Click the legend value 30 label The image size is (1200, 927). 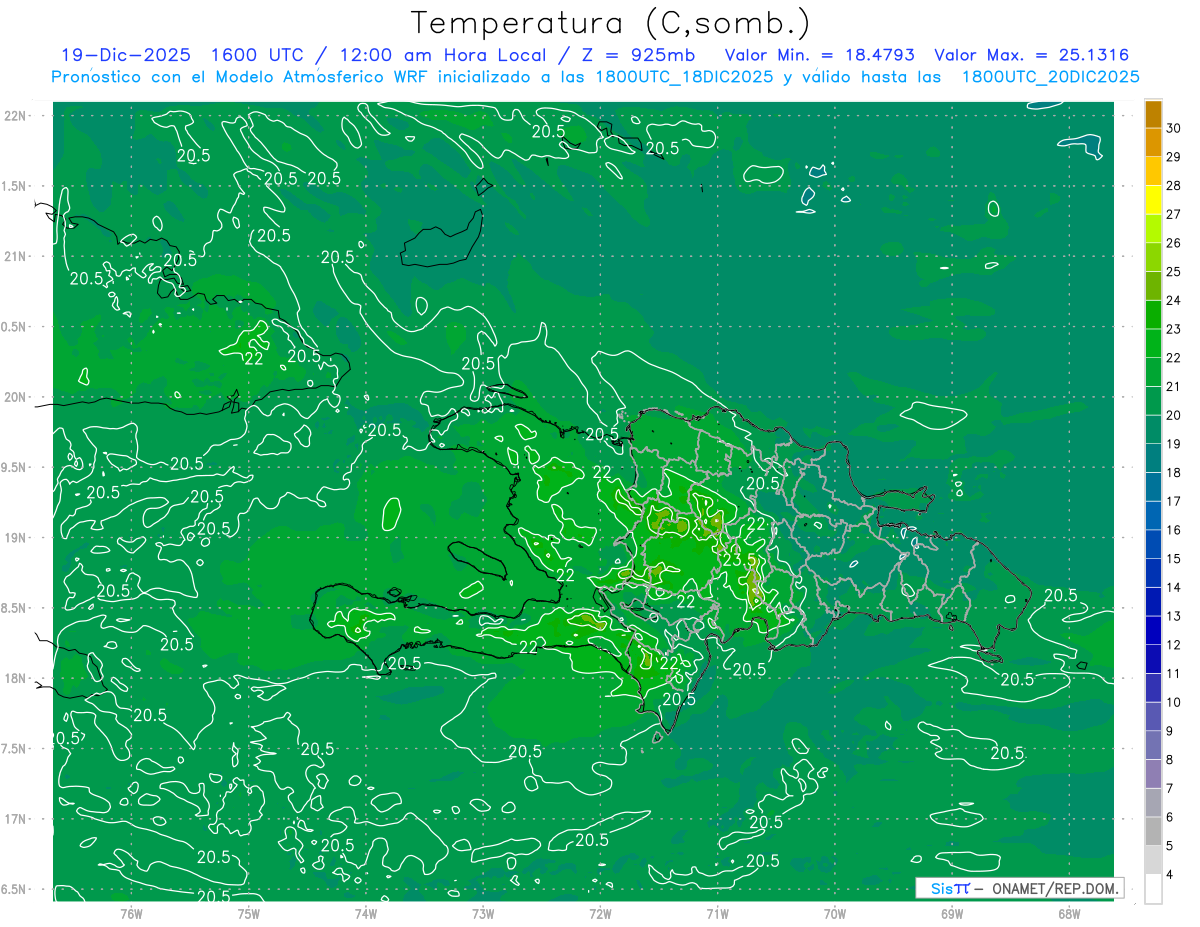[x=1173, y=128]
